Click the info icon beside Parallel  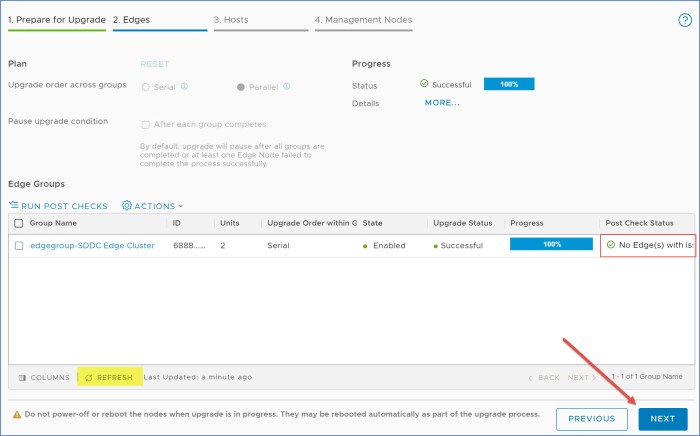[287, 86]
